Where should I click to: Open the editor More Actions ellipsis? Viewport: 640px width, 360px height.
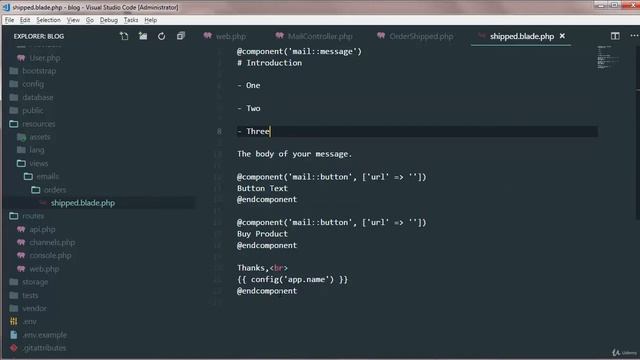tap(634, 36)
